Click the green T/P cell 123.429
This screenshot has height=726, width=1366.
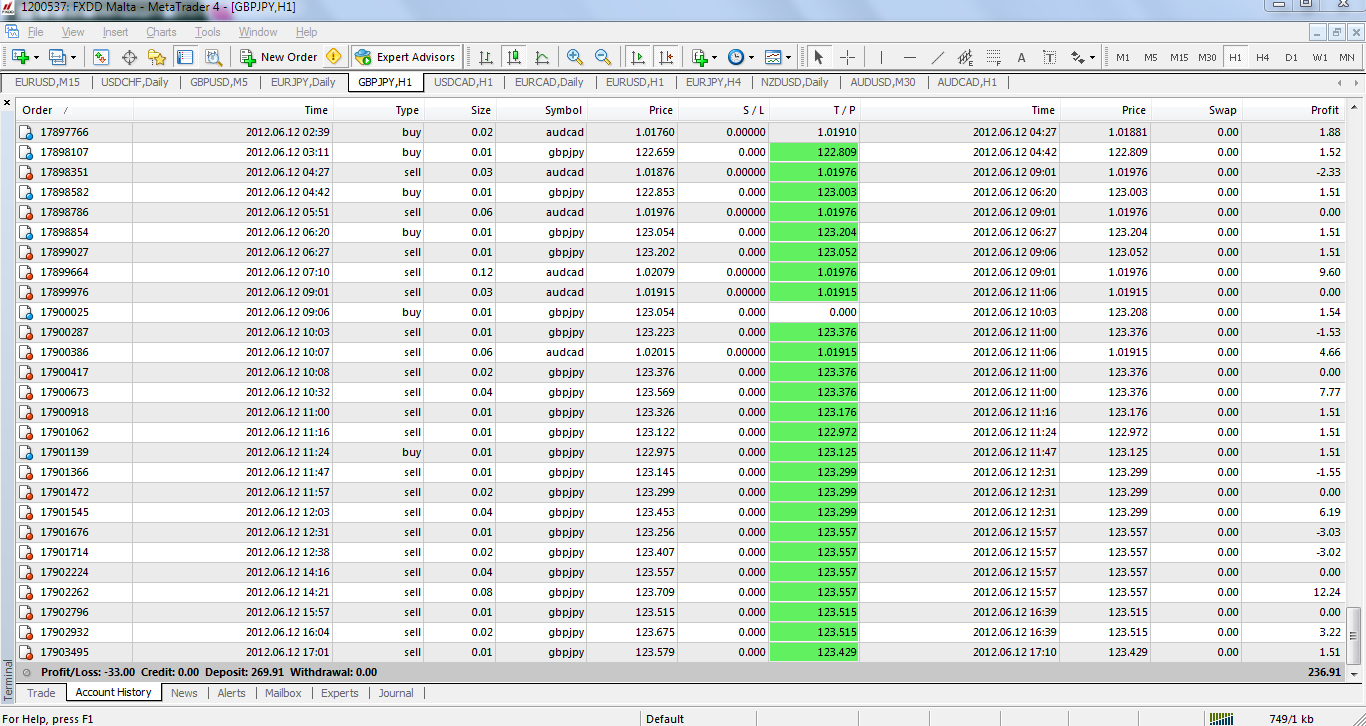point(815,652)
